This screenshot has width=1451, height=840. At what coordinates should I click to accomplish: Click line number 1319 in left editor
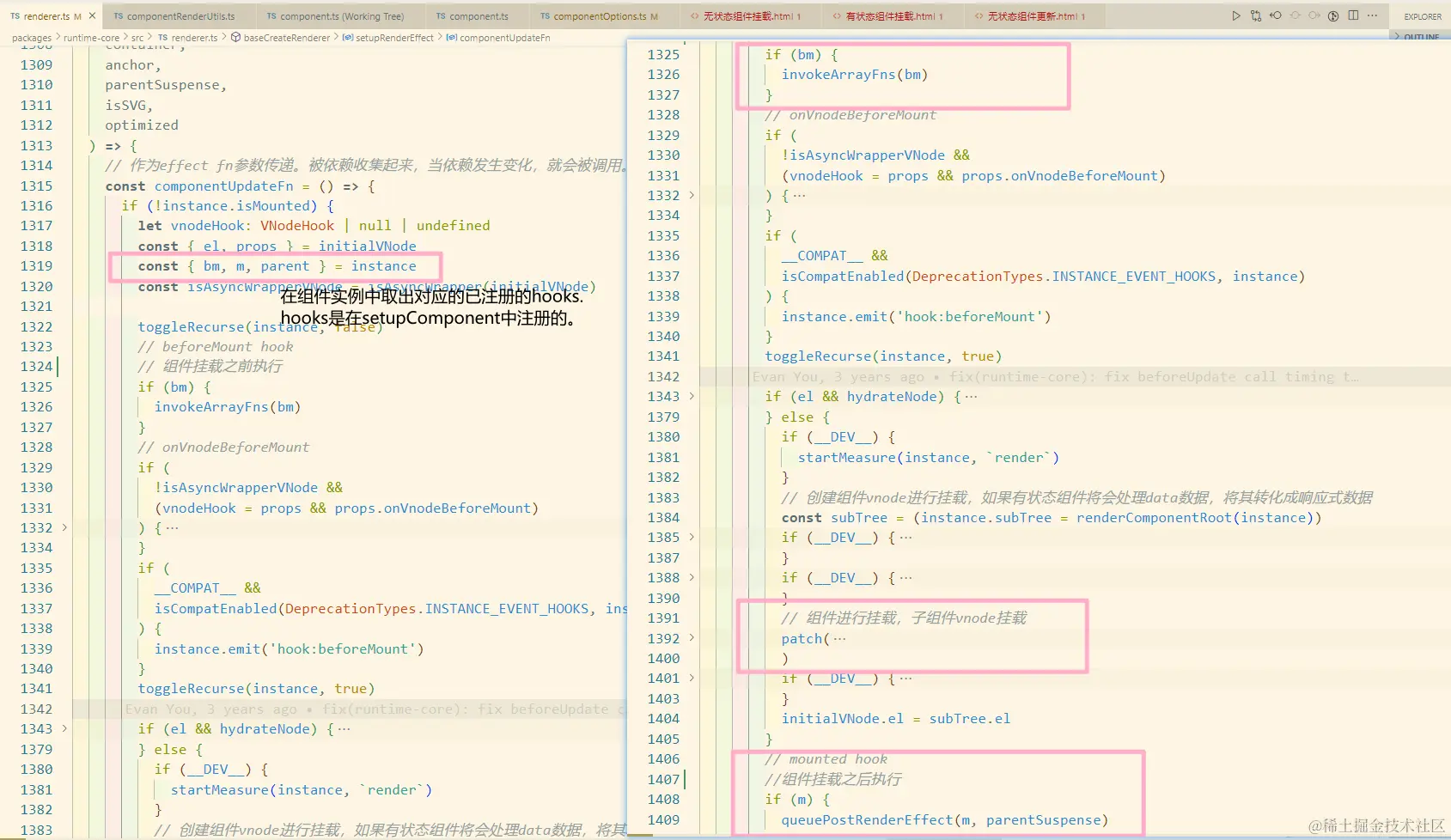[36, 266]
